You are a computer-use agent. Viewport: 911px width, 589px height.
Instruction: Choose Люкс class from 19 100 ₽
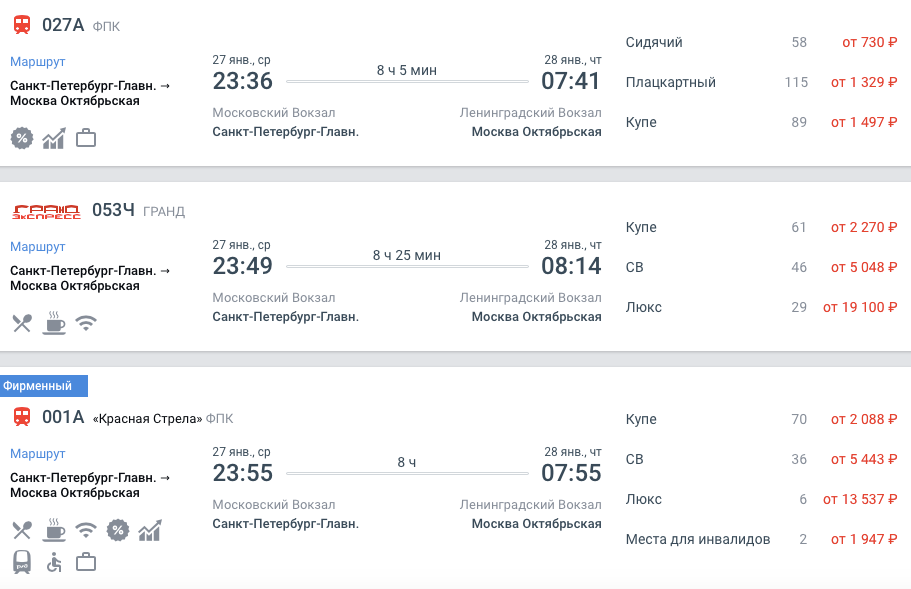(x=761, y=307)
